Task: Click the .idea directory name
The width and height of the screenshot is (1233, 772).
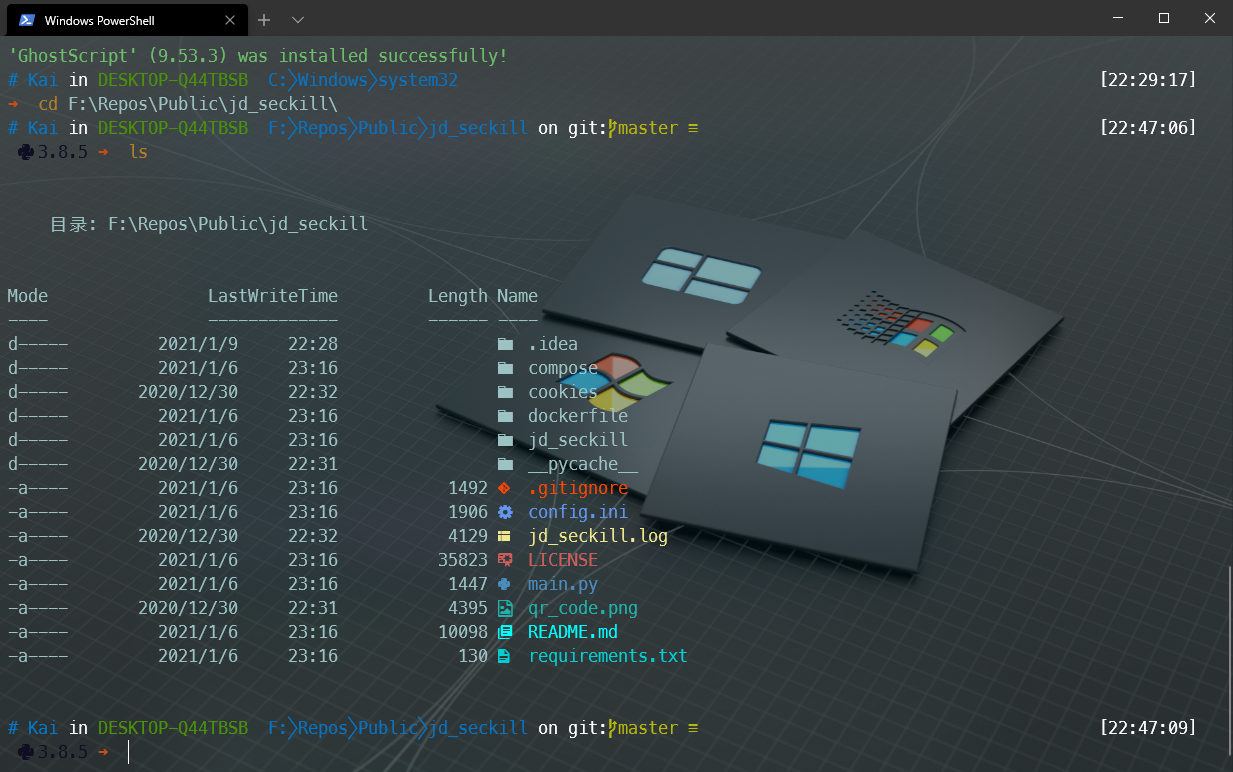Action: click(x=553, y=344)
